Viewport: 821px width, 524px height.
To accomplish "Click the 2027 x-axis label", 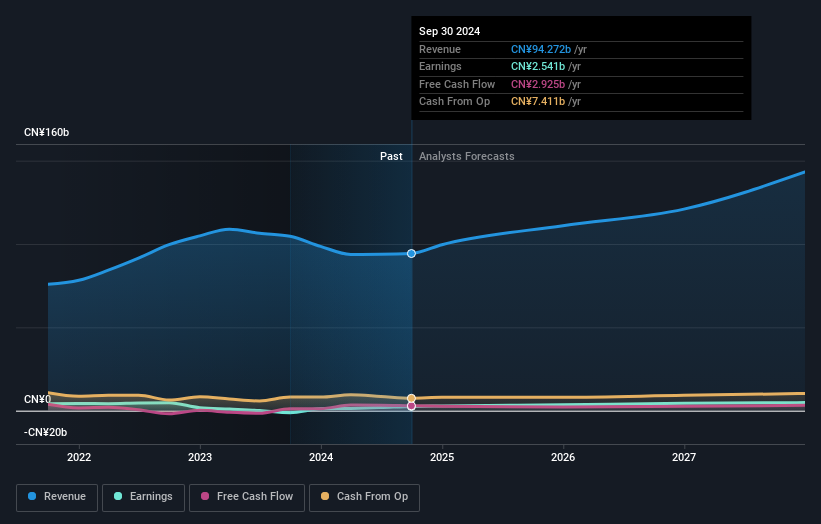I will pyautogui.click(x=684, y=458).
